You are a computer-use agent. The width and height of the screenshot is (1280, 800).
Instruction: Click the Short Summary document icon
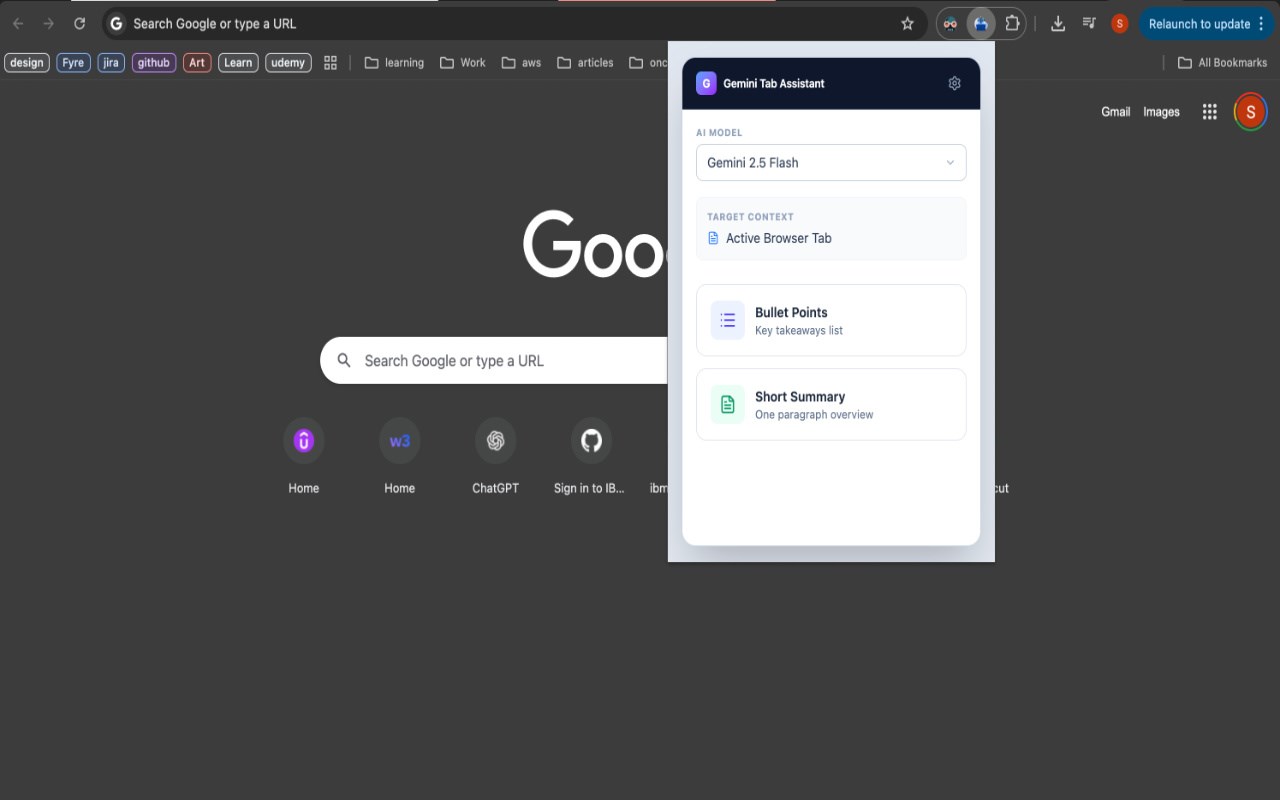point(728,404)
